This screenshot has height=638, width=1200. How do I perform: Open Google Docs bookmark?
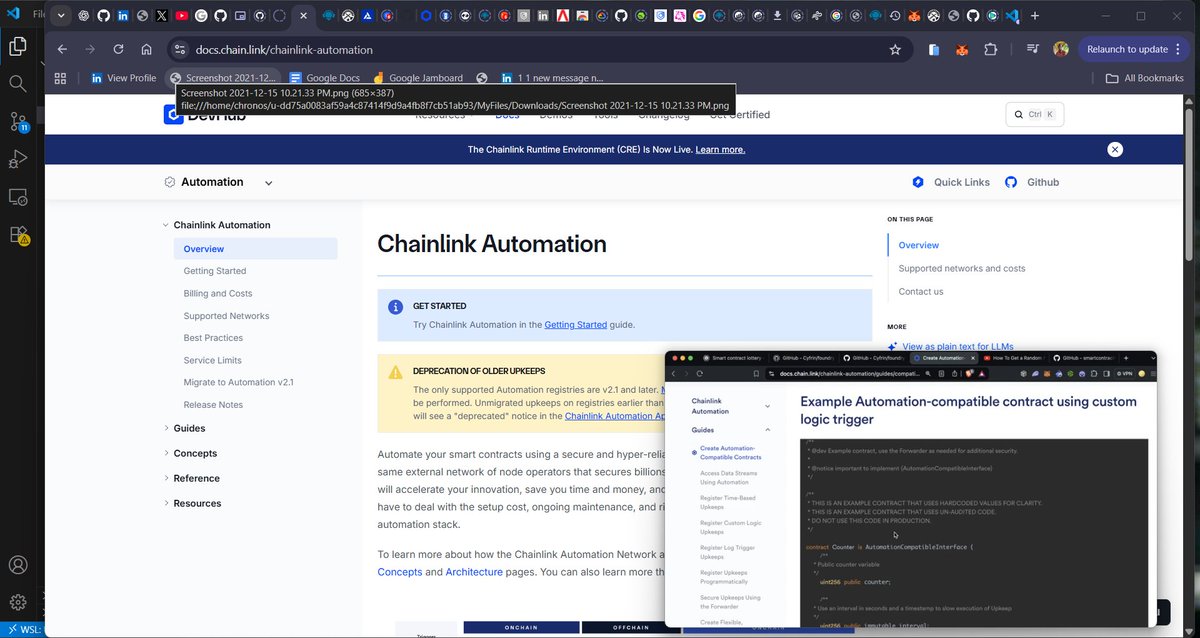pos(325,78)
